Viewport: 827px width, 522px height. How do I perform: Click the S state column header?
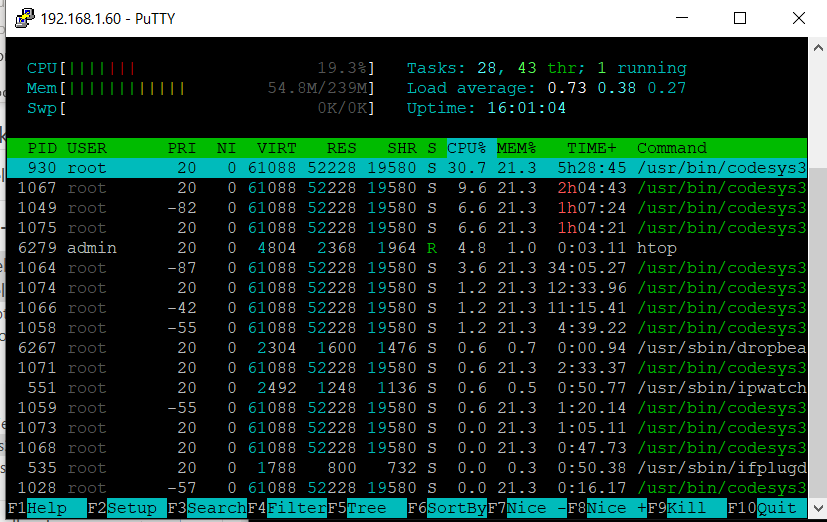(x=432, y=148)
